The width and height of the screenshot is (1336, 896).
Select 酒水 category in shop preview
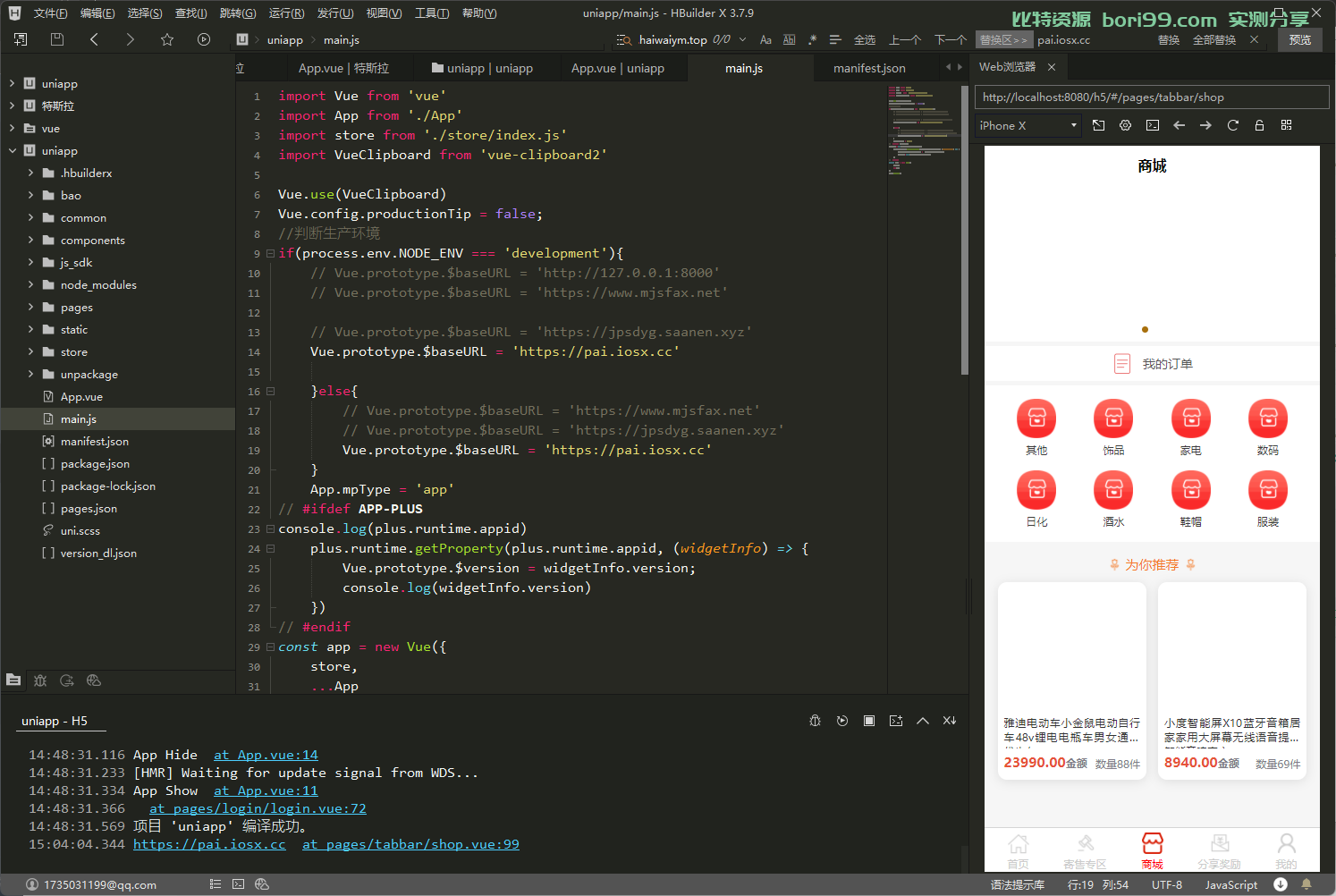coord(1113,500)
